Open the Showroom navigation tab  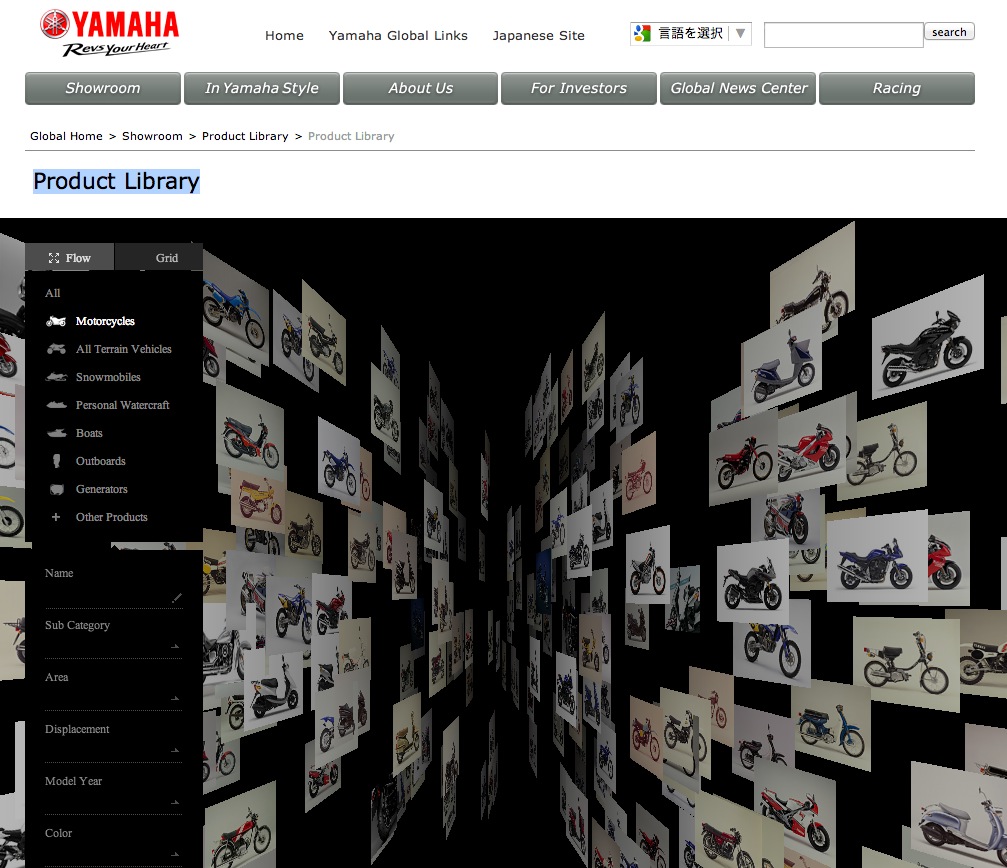point(103,88)
